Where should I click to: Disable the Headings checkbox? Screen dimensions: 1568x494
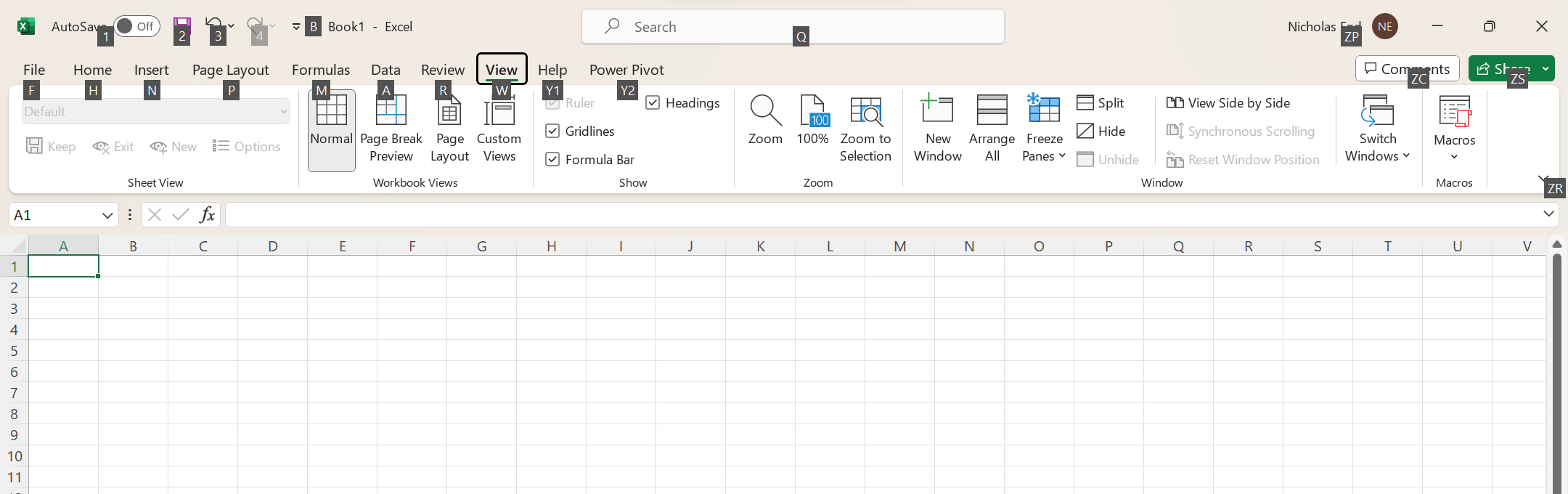pyautogui.click(x=653, y=103)
